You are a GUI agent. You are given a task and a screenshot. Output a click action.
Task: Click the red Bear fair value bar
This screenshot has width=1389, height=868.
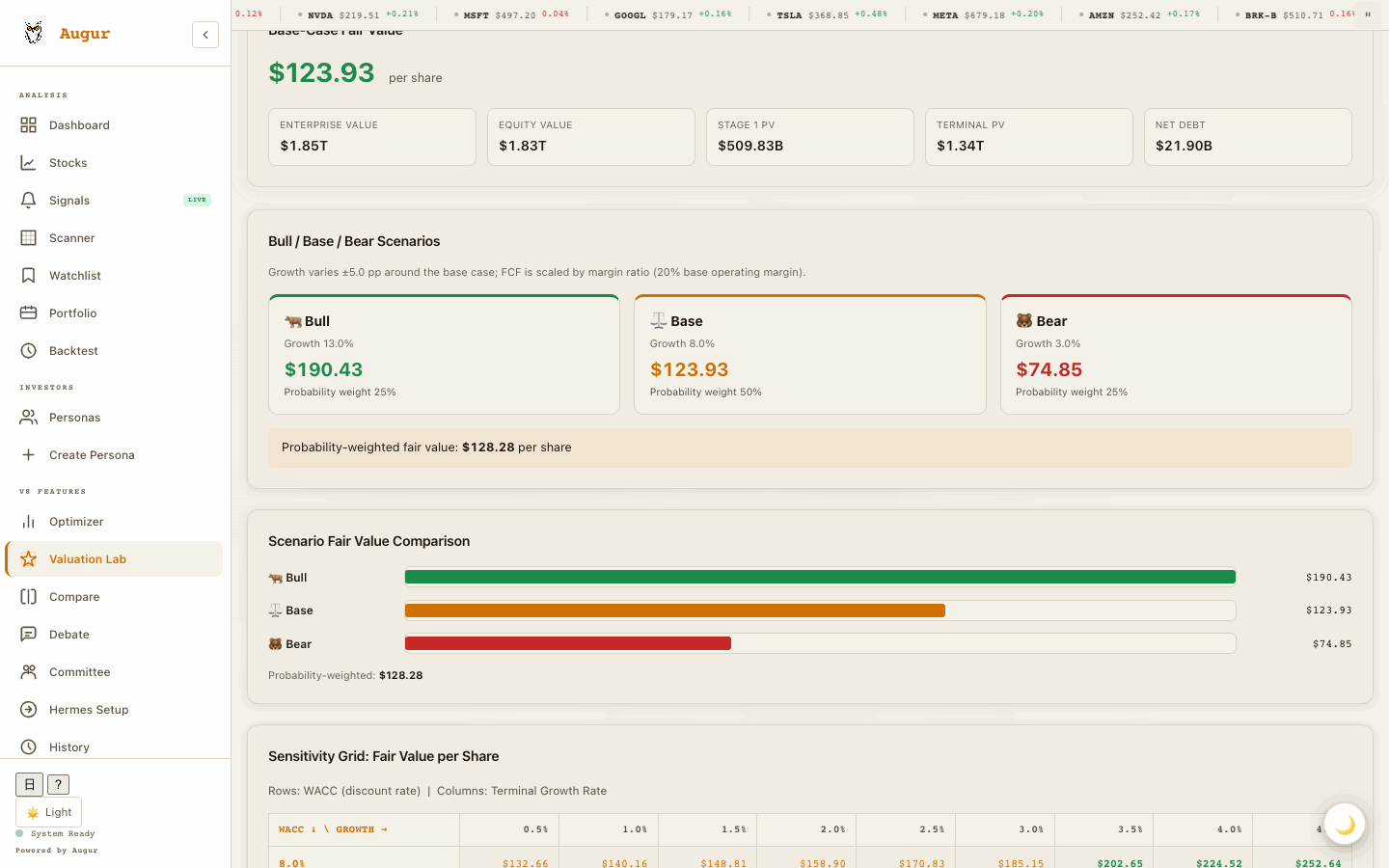(x=568, y=643)
